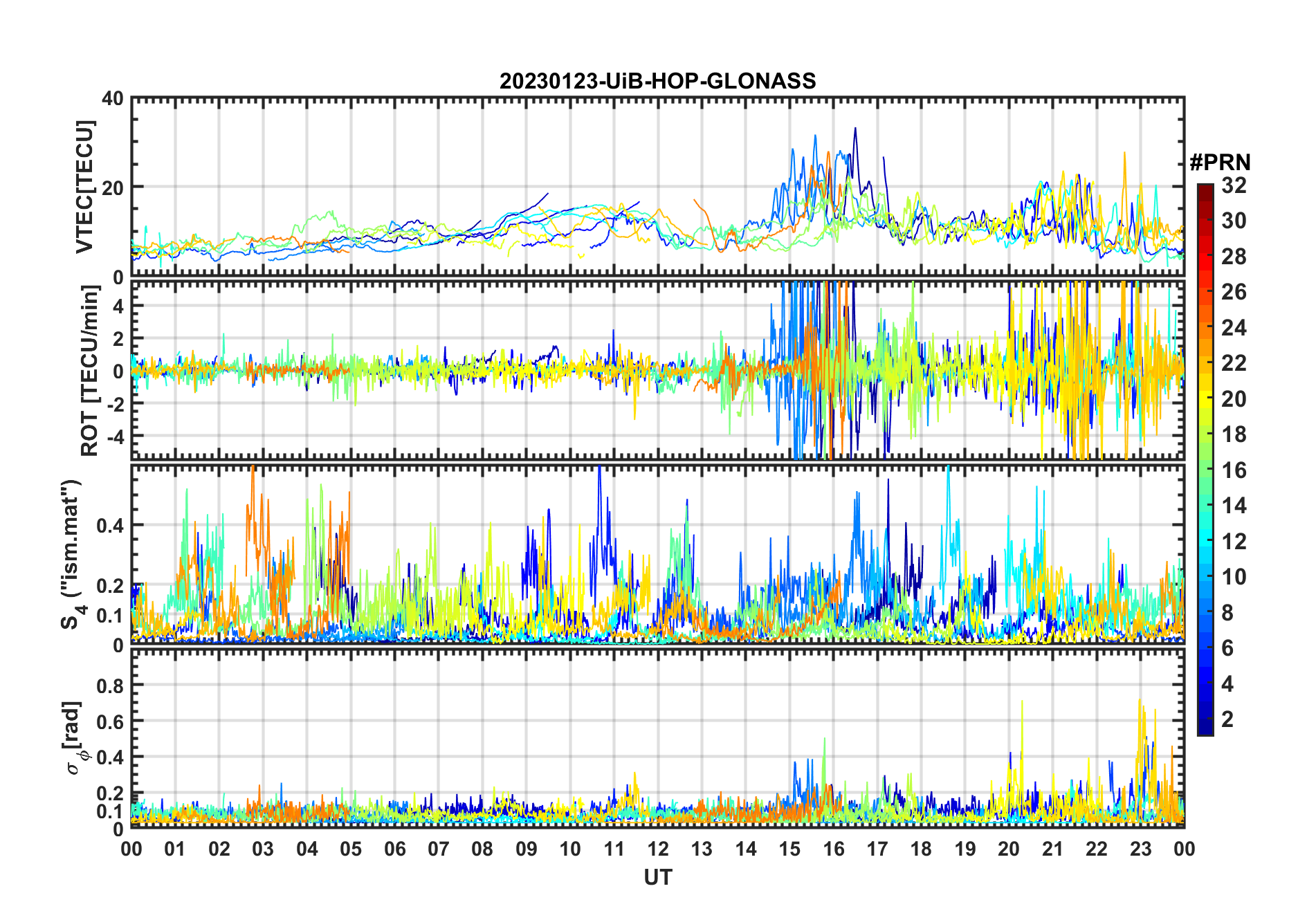Click hour tick "01" on the UT axis
Screen dimensions: 1316x920
pos(175,849)
